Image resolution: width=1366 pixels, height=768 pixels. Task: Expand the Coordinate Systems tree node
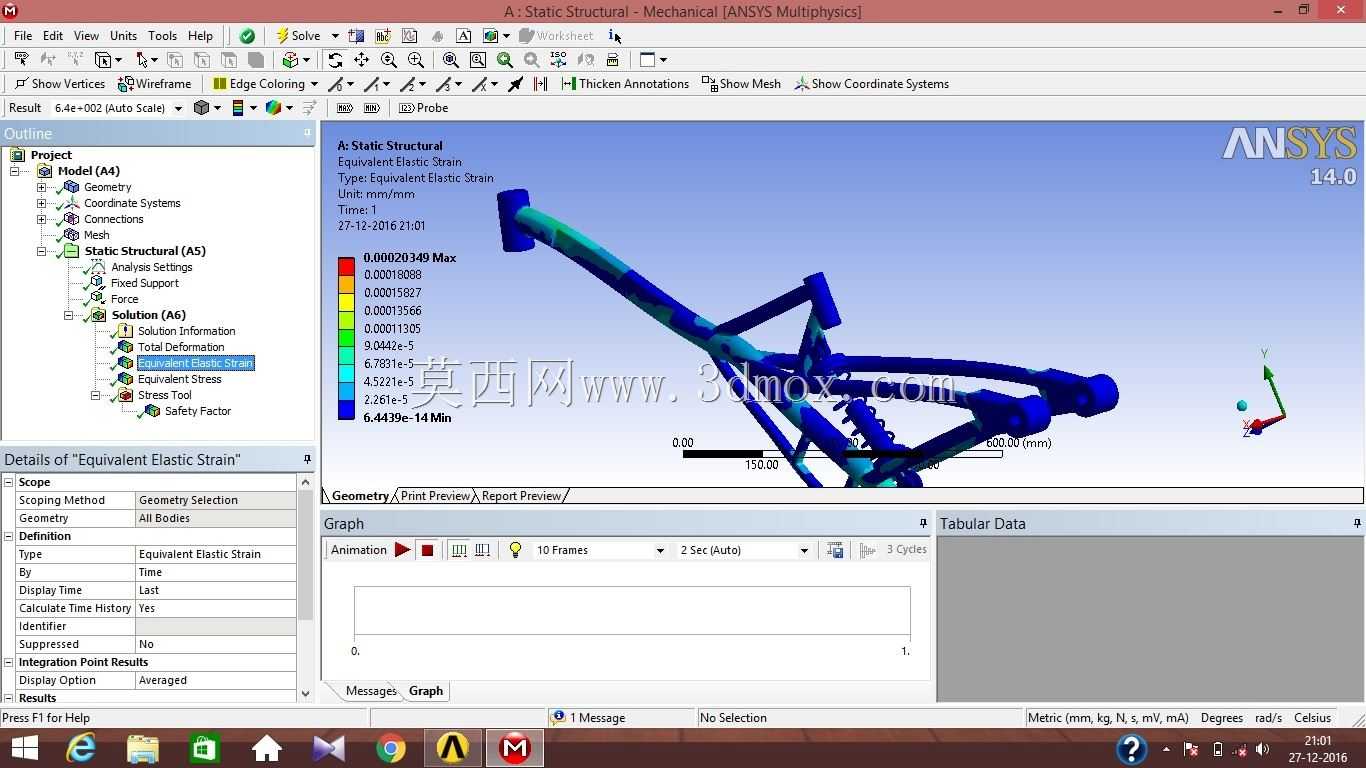click(x=41, y=203)
